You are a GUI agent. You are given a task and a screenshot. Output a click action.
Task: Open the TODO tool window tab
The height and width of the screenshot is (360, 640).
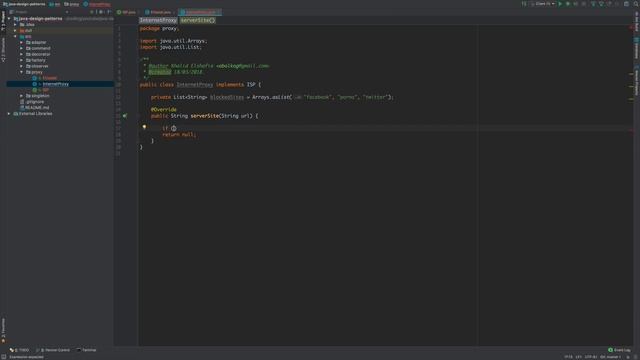(19, 350)
